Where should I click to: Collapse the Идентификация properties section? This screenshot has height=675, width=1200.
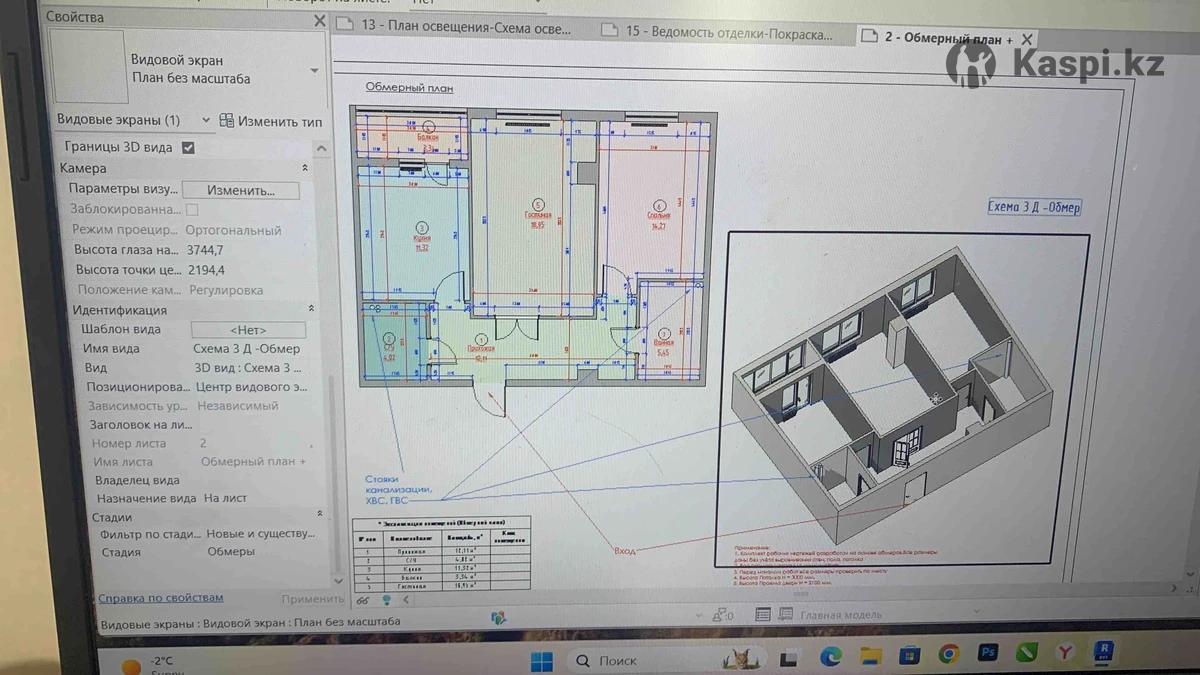tap(310, 310)
